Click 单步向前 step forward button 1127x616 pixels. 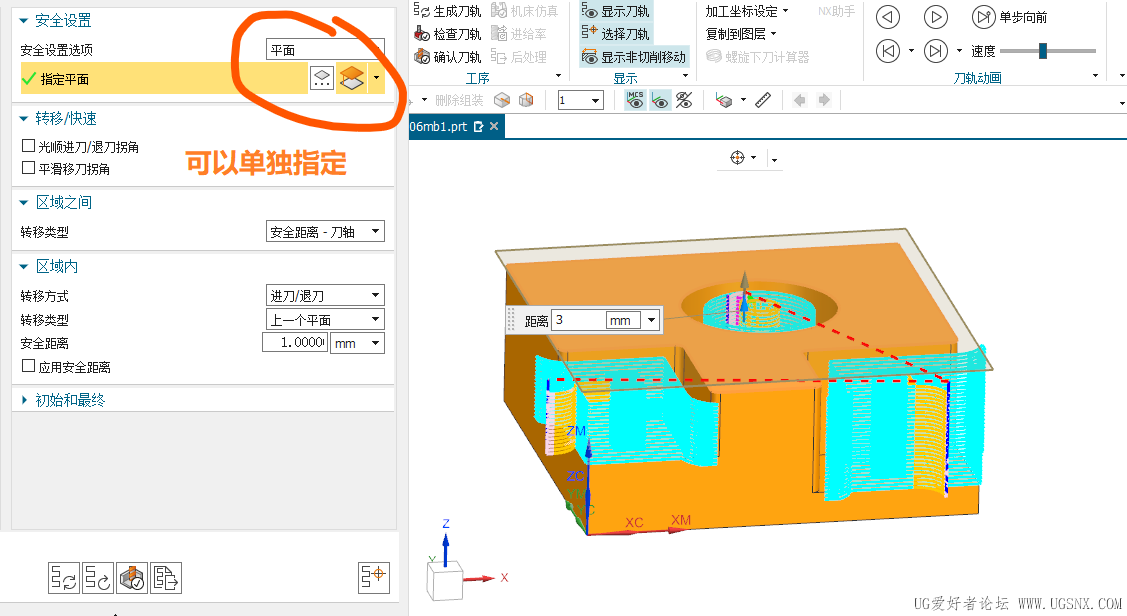point(1009,17)
